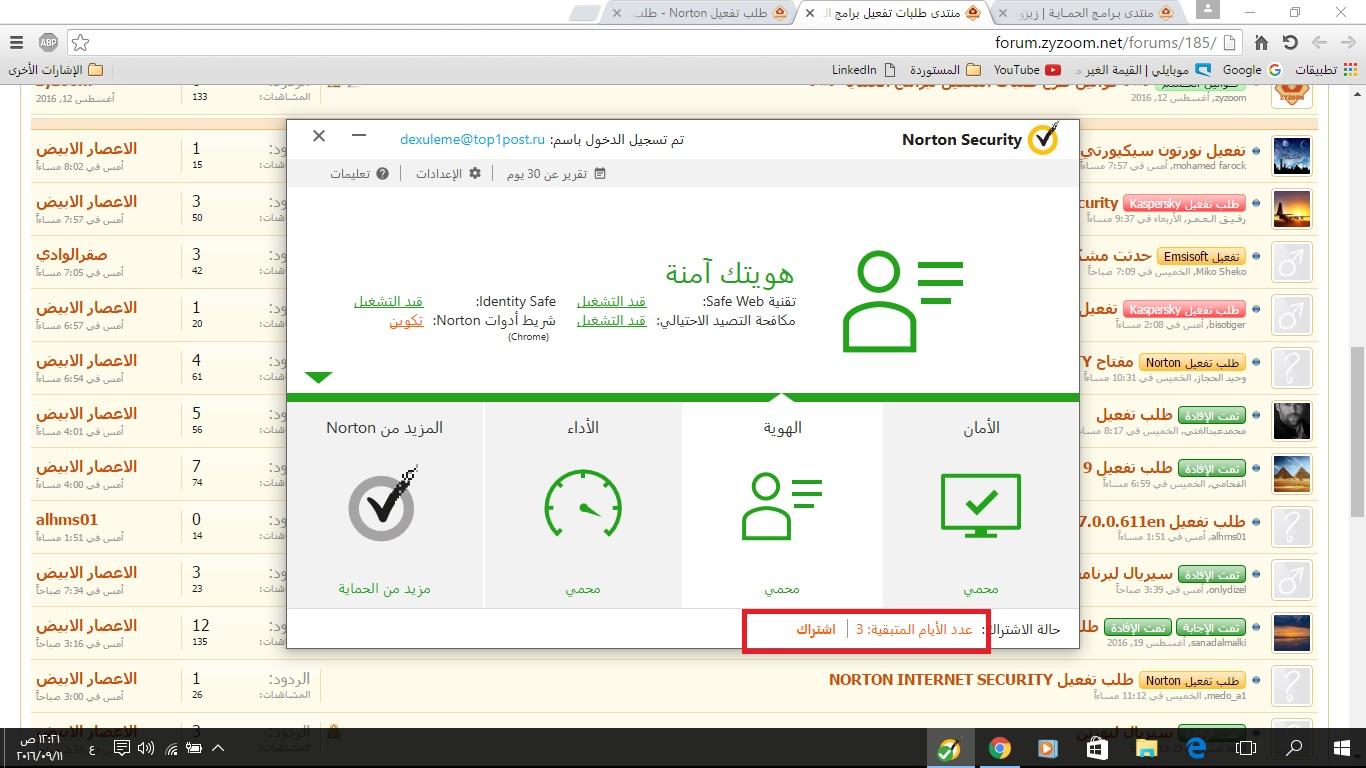Close the طلب تفعيل Norton tab

coord(617,13)
